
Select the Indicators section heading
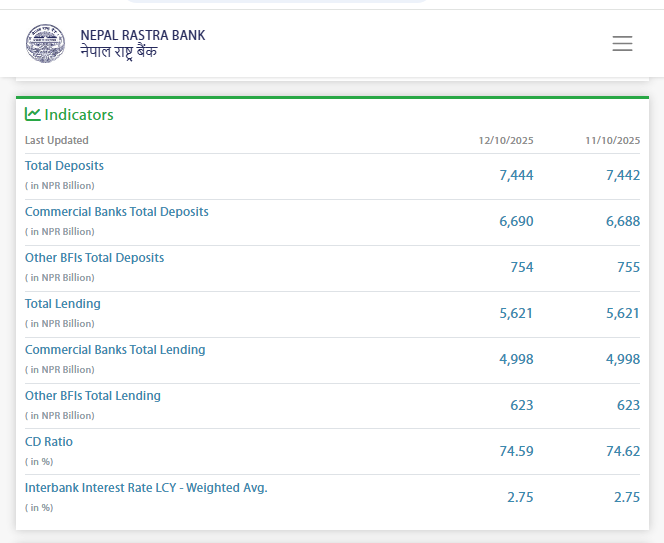(x=79, y=115)
